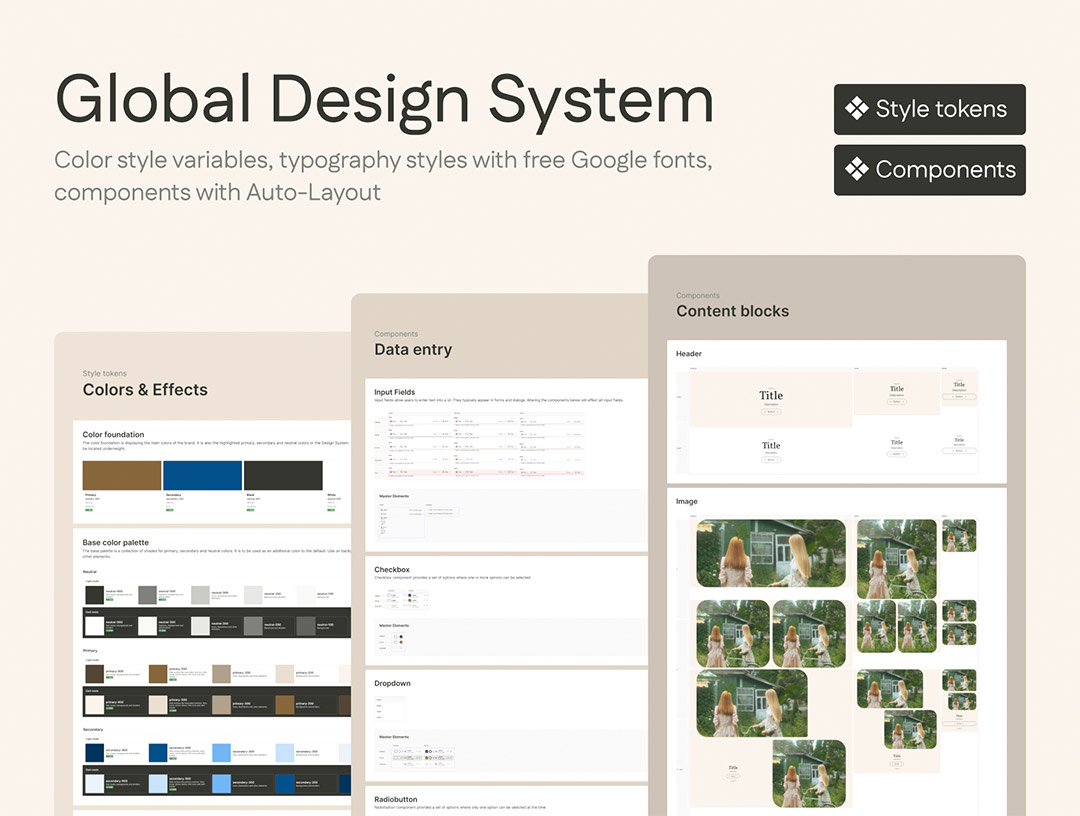Open the Data entry panel heading

[x=413, y=350]
